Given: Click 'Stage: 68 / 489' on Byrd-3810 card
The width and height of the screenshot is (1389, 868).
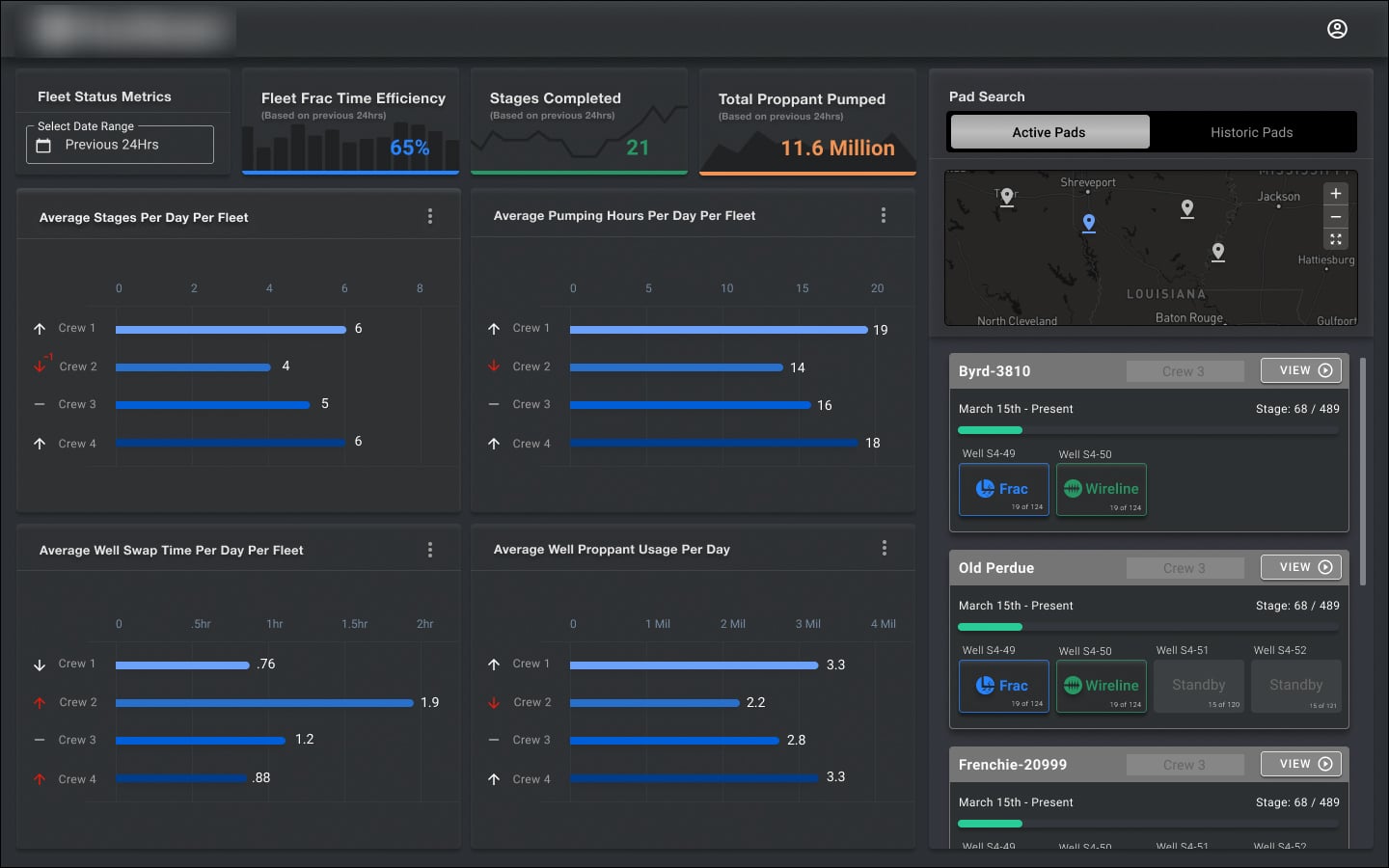Looking at the screenshot, I should pos(1297,409).
